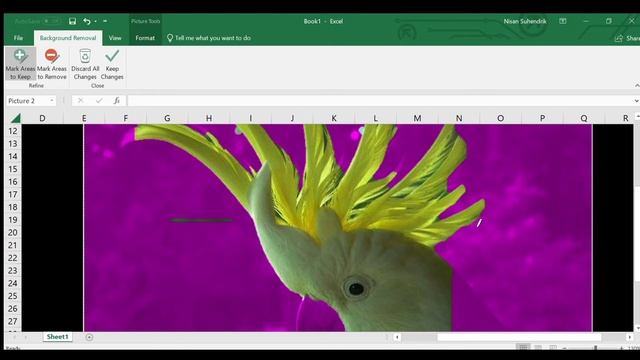Expand the formula bar chevron
The width and height of the screenshot is (640, 360).
tap(636, 101)
